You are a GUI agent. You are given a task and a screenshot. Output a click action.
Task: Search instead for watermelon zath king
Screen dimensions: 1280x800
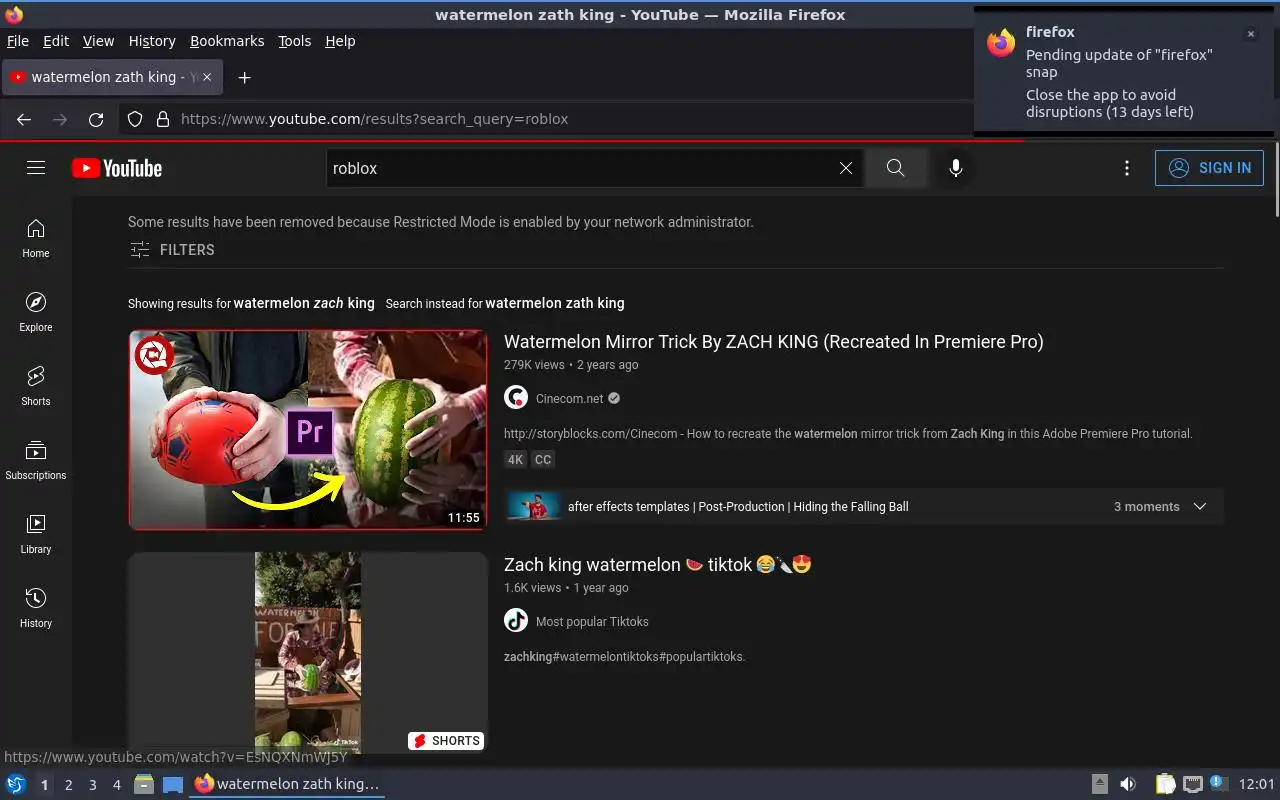click(555, 303)
